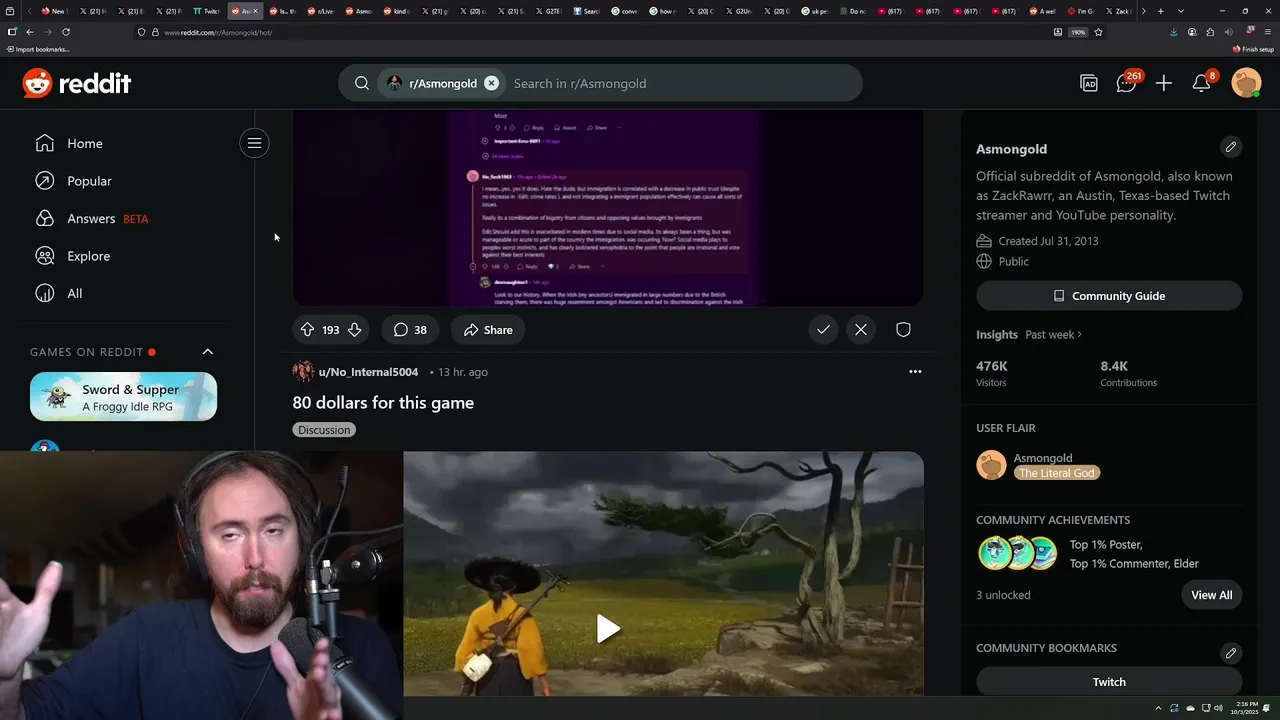Click the browser back arrow
The height and width of the screenshot is (720, 1280).
[x=30, y=32]
